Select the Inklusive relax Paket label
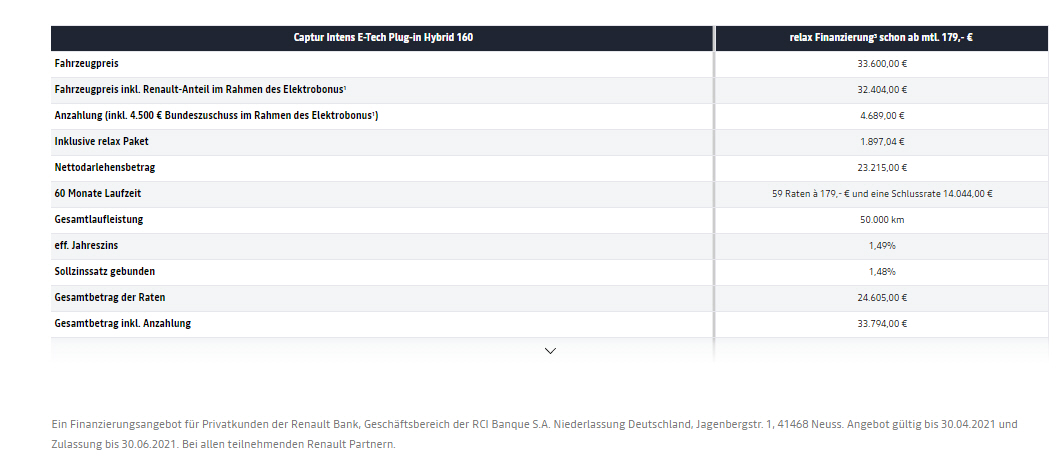This screenshot has height=468, width=1060. (x=102, y=142)
